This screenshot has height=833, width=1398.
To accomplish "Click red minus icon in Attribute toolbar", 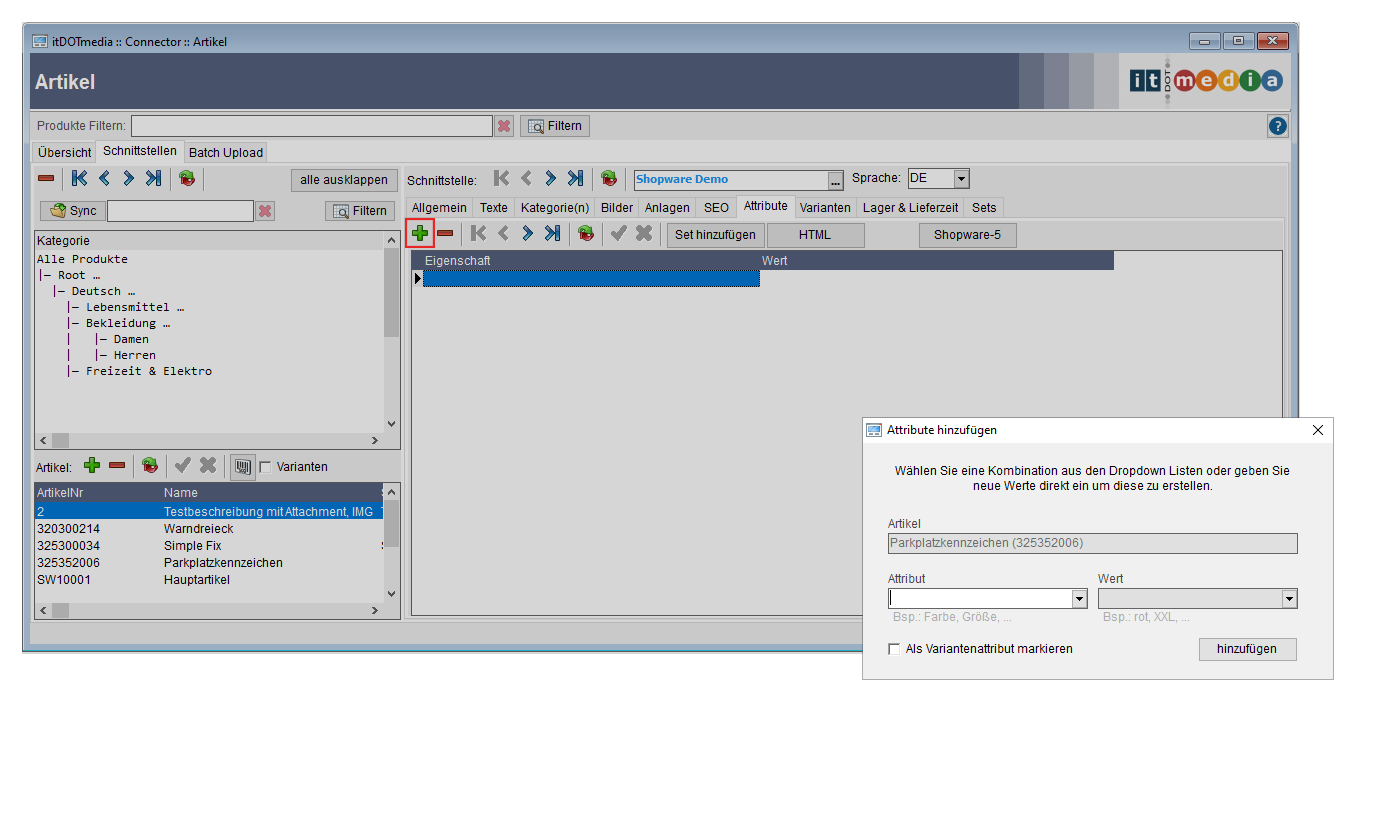I will (x=445, y=234).
